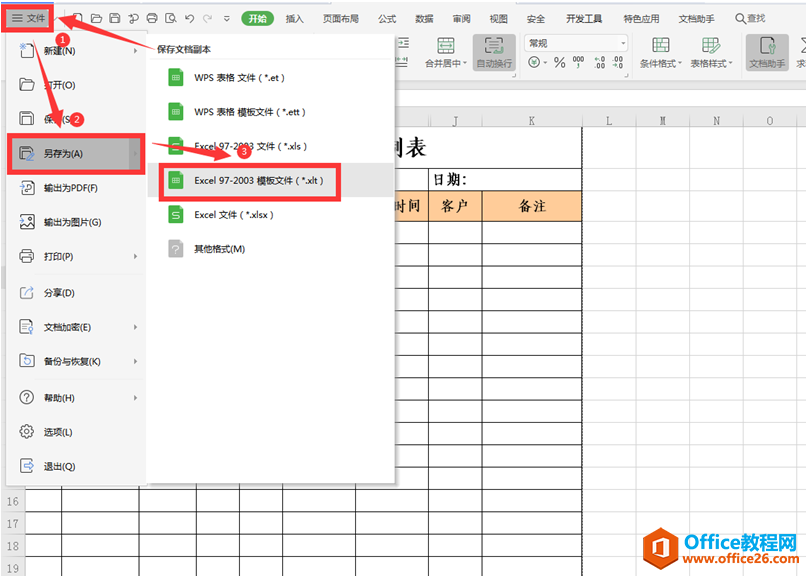Screen dimensions: 806x576
Task: Toggle the 自动换行 wrap text button
Action: [494, 52]
